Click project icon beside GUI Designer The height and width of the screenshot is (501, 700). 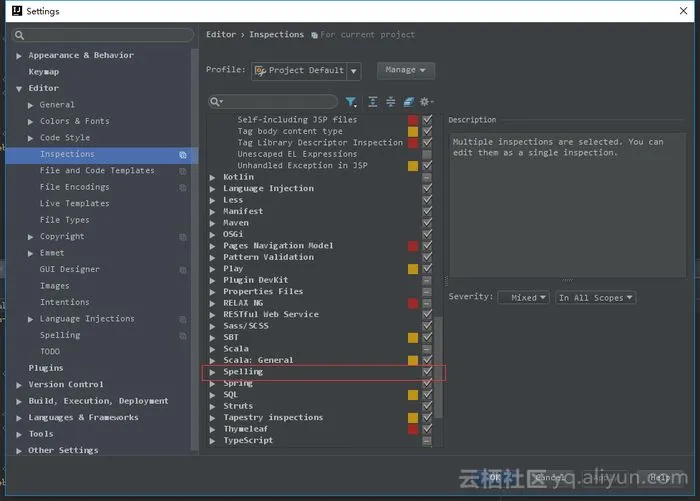pyautogui.click(x=183, y=270)
